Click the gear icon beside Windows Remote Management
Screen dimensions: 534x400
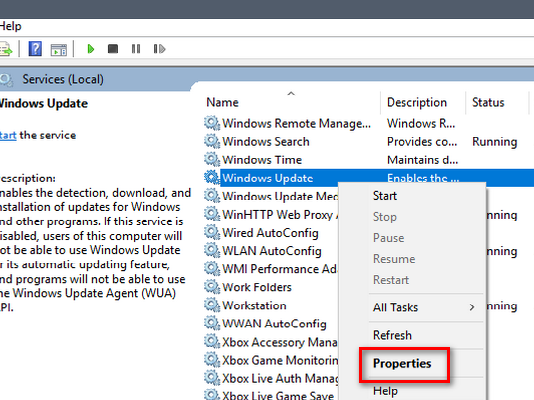click(212, 123)
